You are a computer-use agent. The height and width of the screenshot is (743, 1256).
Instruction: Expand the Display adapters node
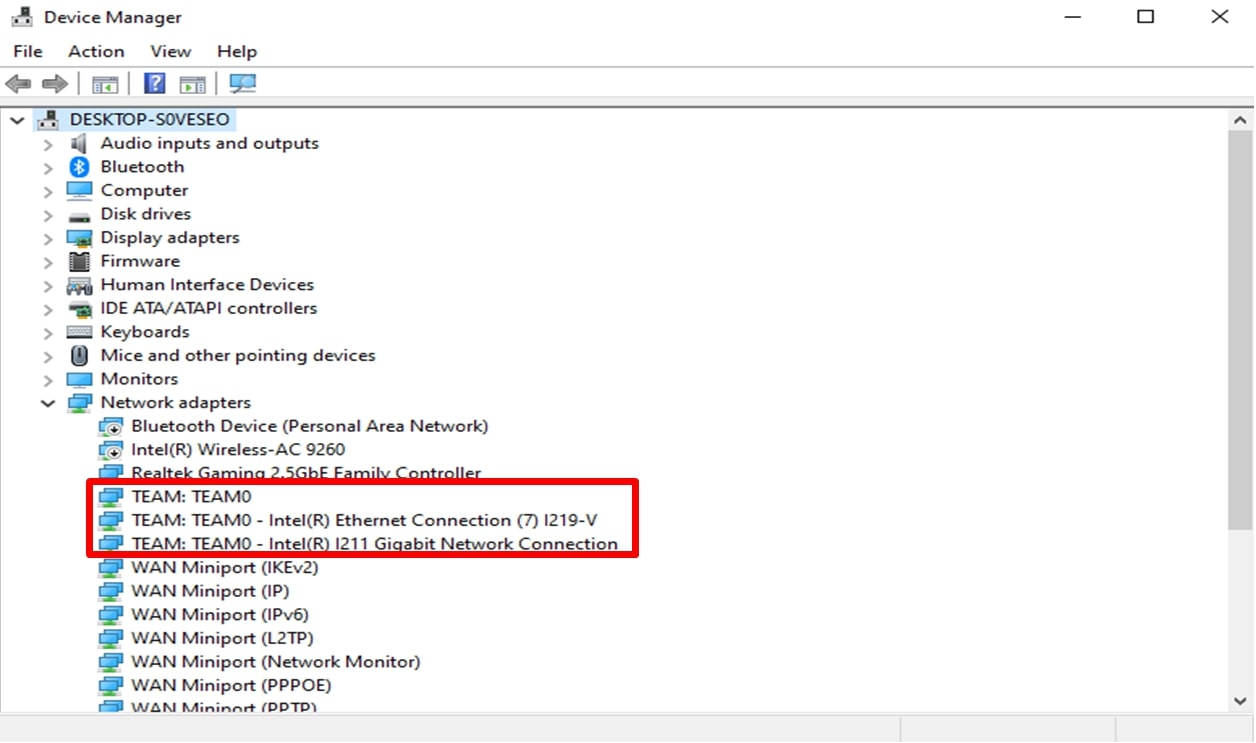[x=48, y=238]
